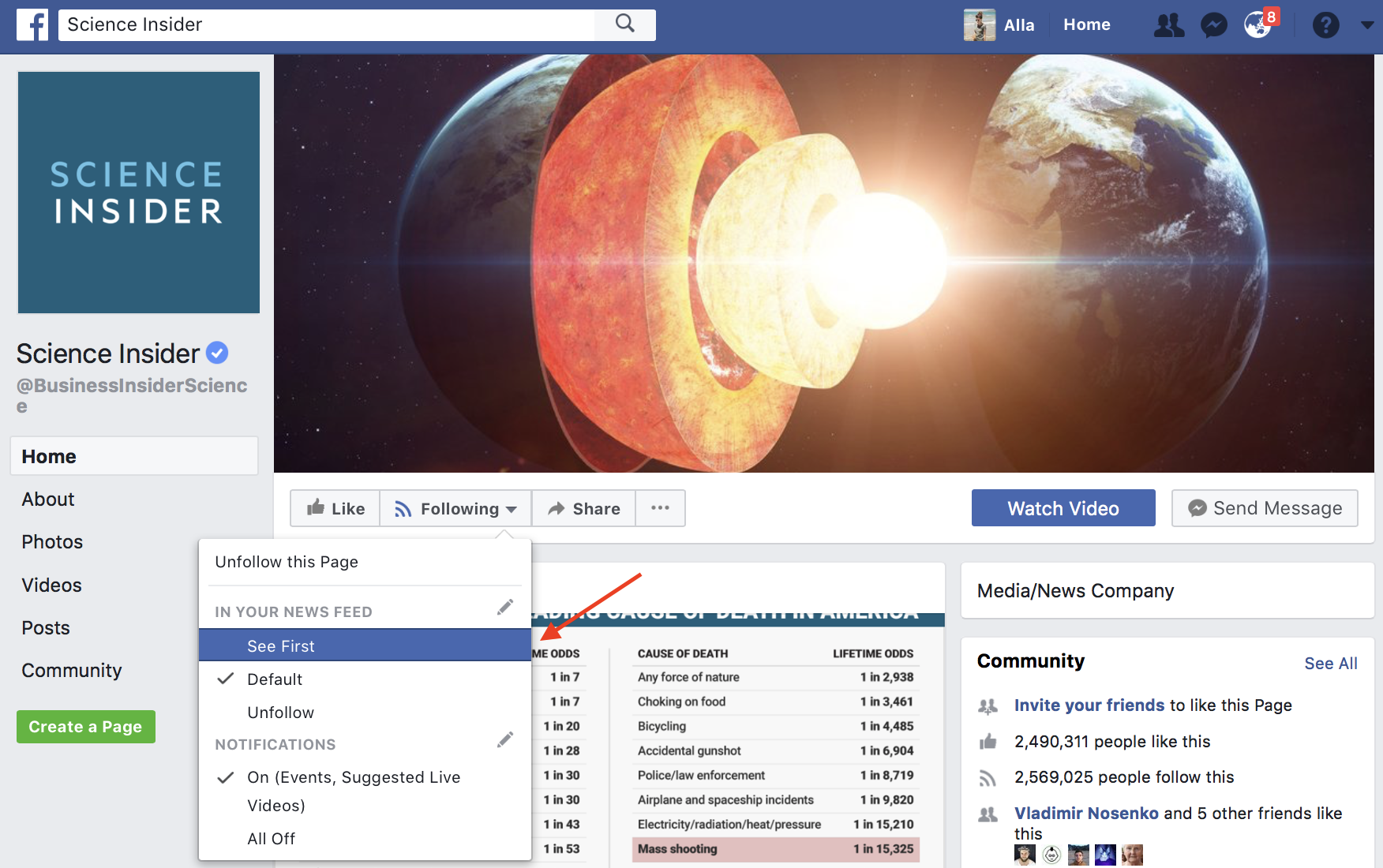
Task: Open the account menu arrow in top bar
Action: [1367, 25]
